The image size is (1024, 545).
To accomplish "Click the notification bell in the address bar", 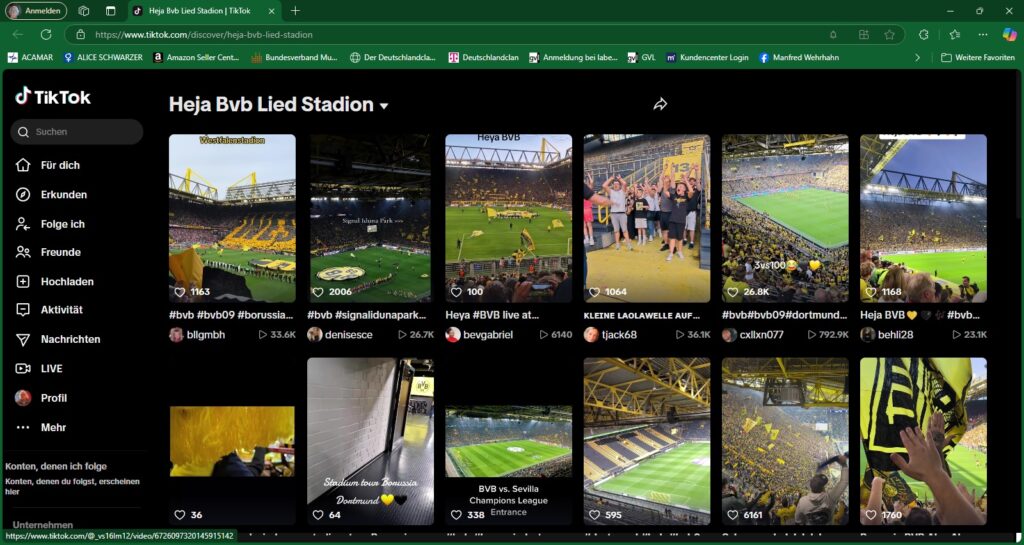I will [x=833, y=35].
